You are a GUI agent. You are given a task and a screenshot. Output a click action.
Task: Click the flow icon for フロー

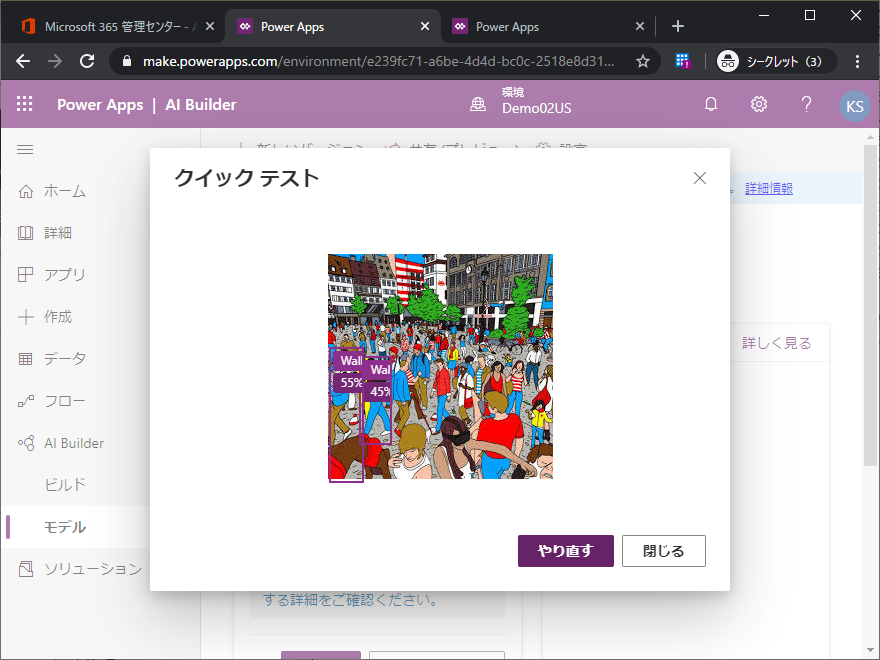[x=26, y=401]
